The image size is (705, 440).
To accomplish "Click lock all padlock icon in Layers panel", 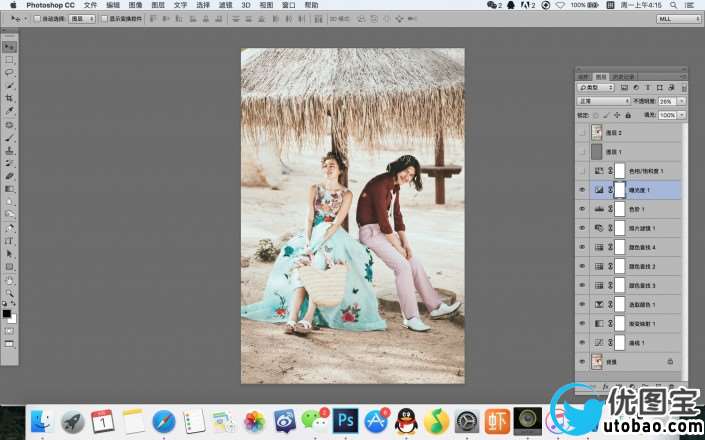I will tap(628, 116).
